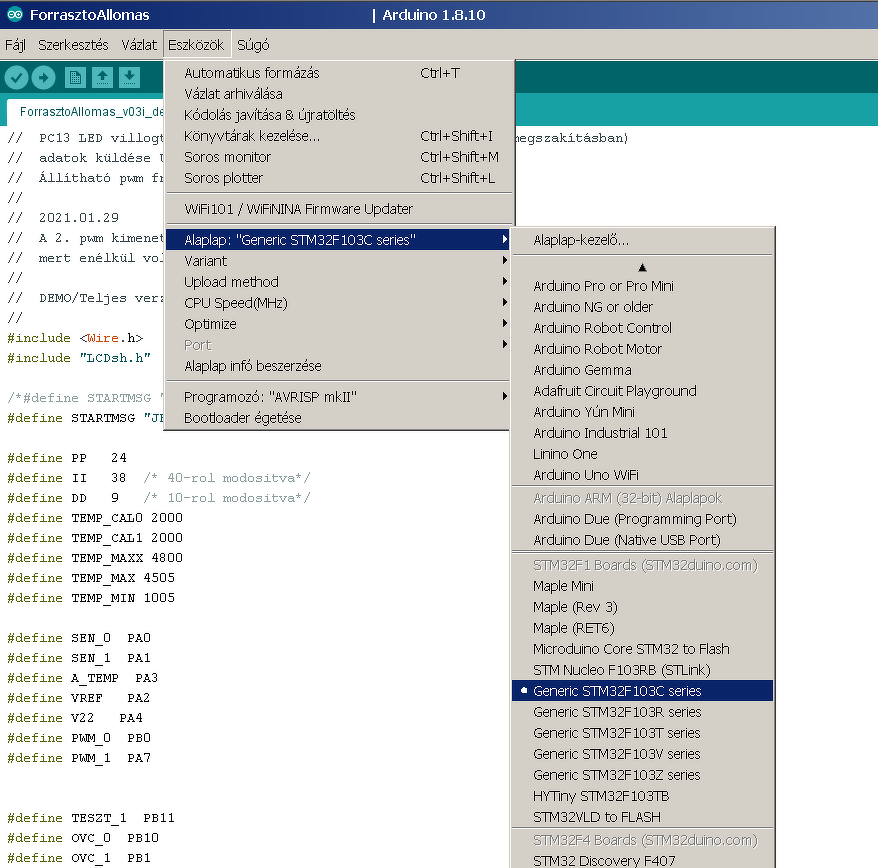Open the Szerkesztés menu

73,45
